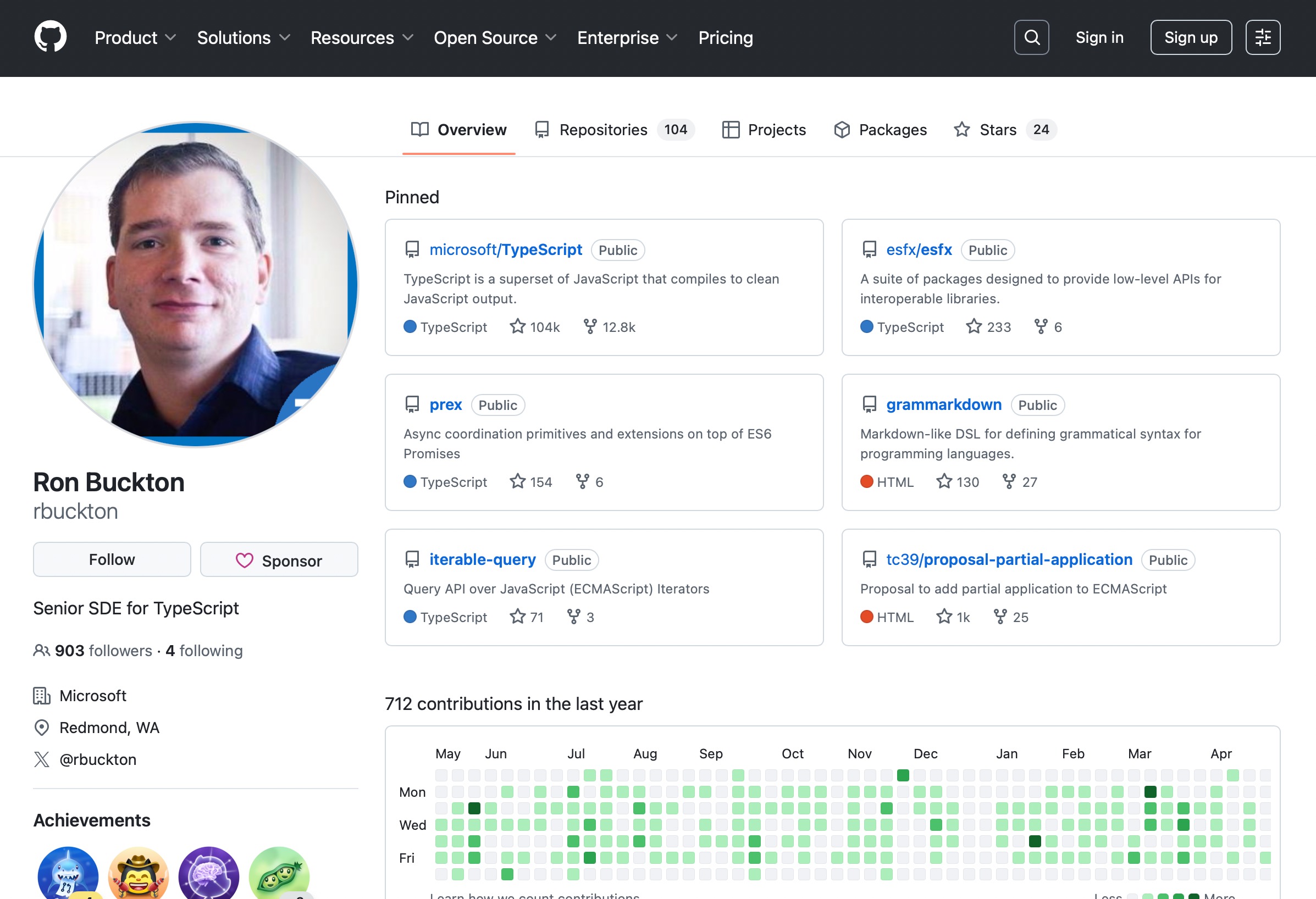Open the 903 followers link

point(103,651)
